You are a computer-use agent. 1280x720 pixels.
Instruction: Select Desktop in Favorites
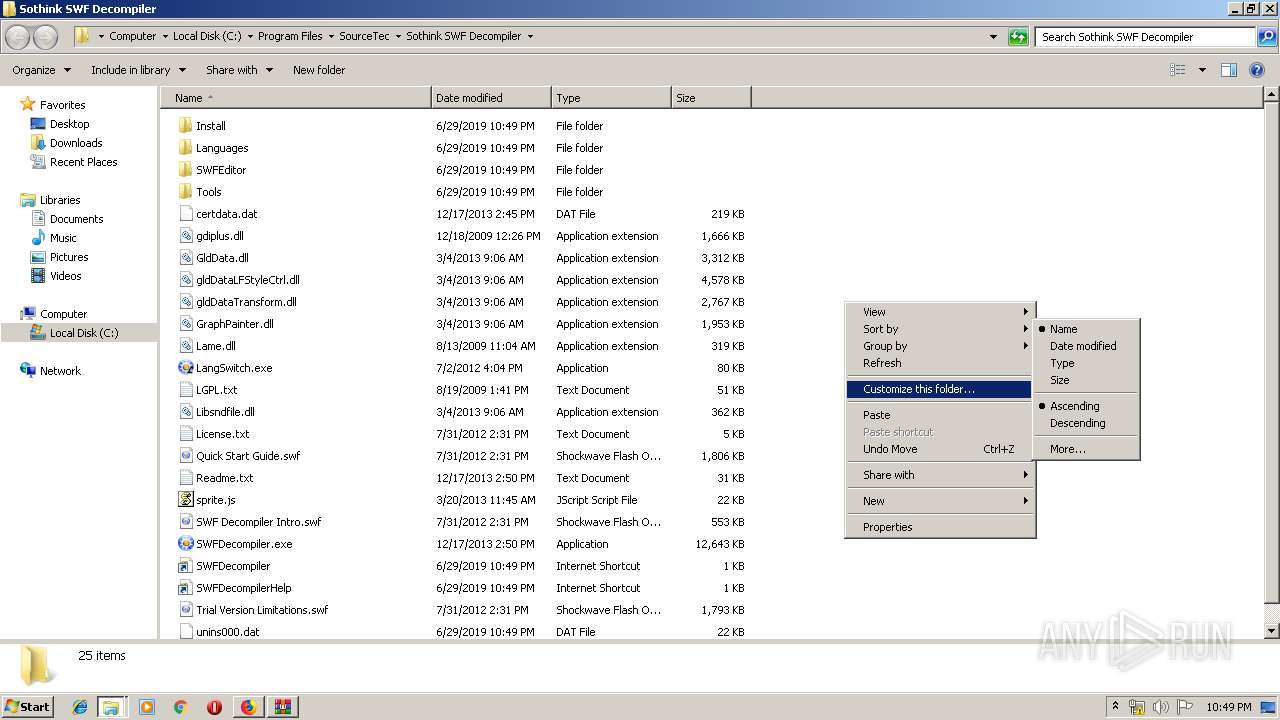click(x=69, y=124)
